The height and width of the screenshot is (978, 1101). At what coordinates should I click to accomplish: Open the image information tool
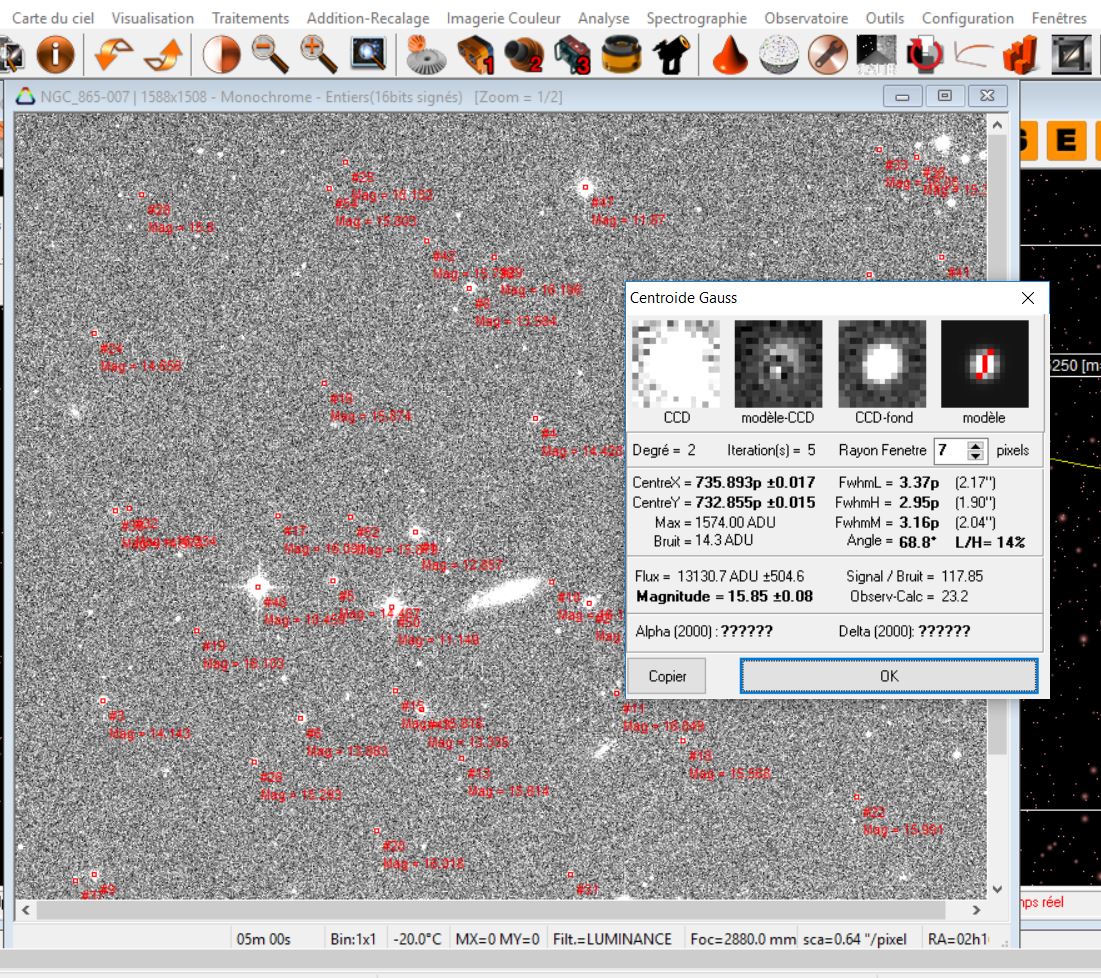pos(55,55)
